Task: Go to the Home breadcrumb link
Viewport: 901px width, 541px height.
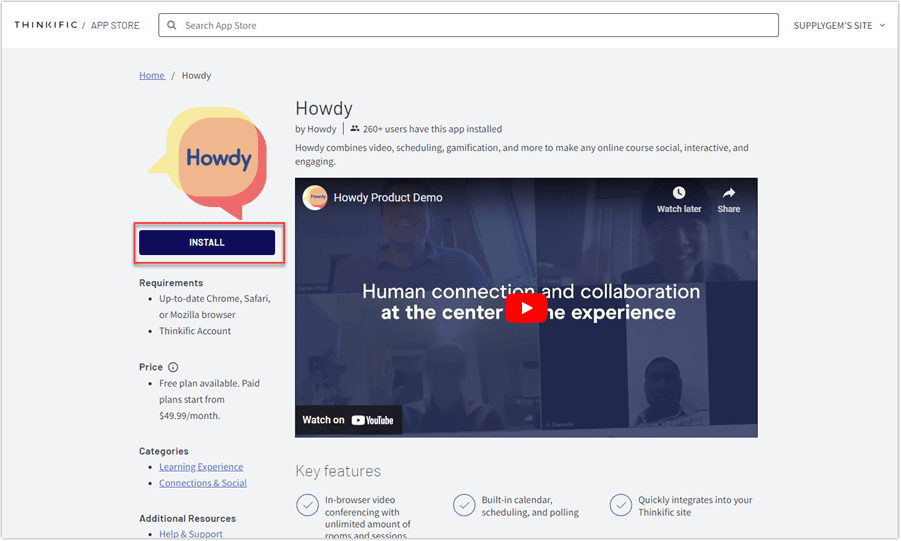Action: pos(152,75)
